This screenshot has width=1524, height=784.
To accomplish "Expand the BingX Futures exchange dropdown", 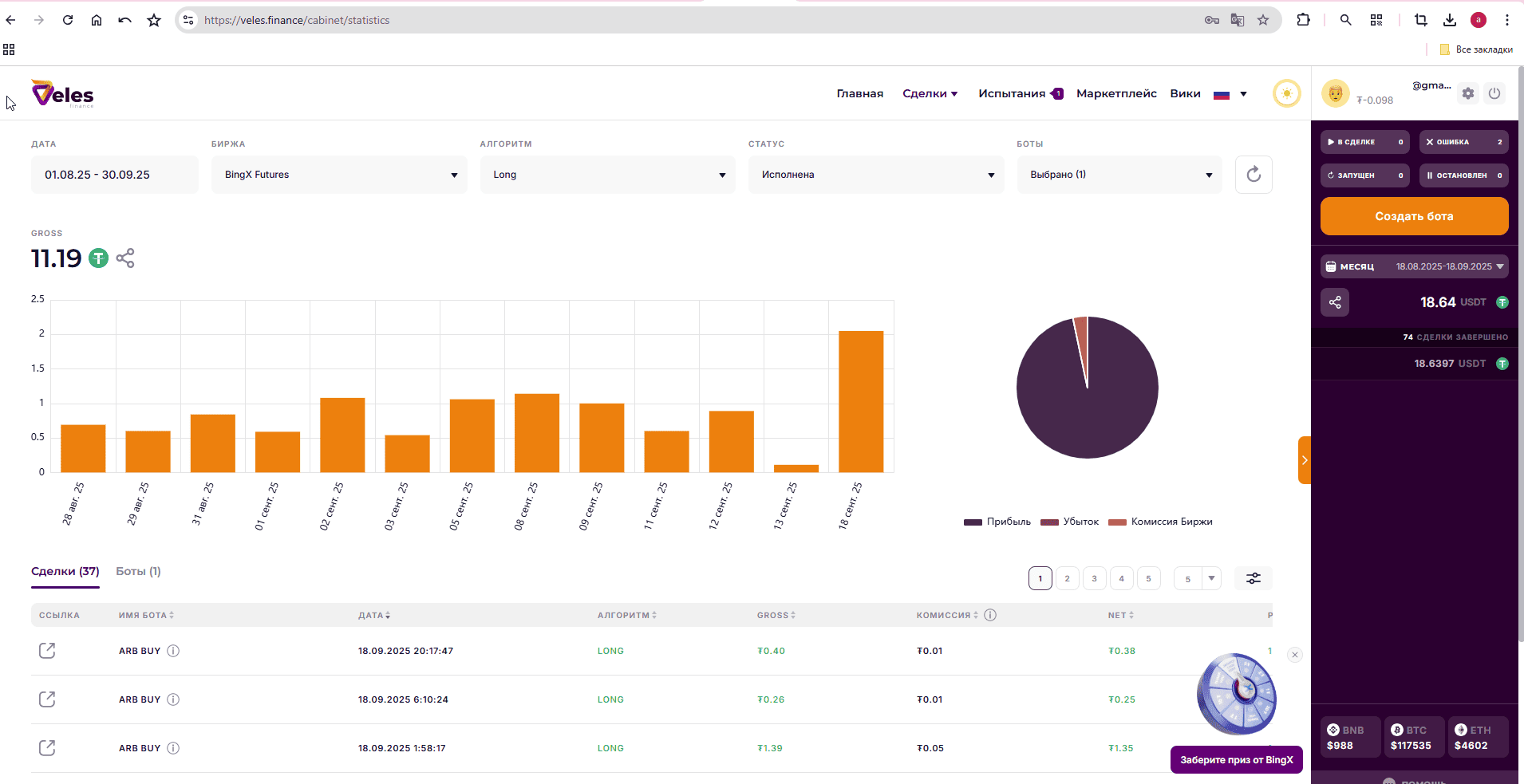I will click(x=339, y=175).
